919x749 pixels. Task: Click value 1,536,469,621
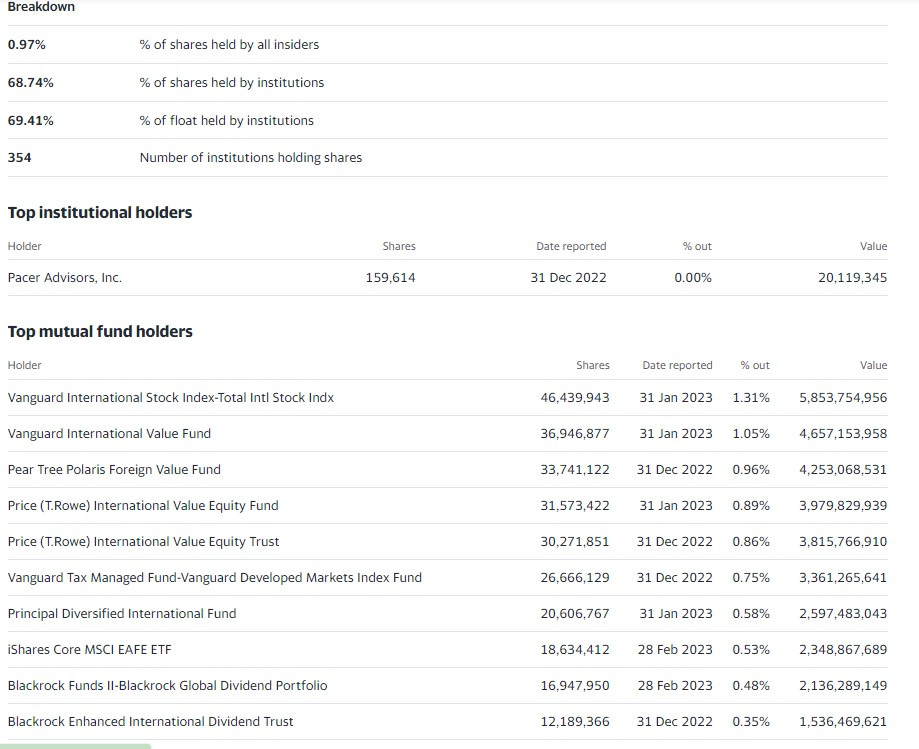(843, 721)
